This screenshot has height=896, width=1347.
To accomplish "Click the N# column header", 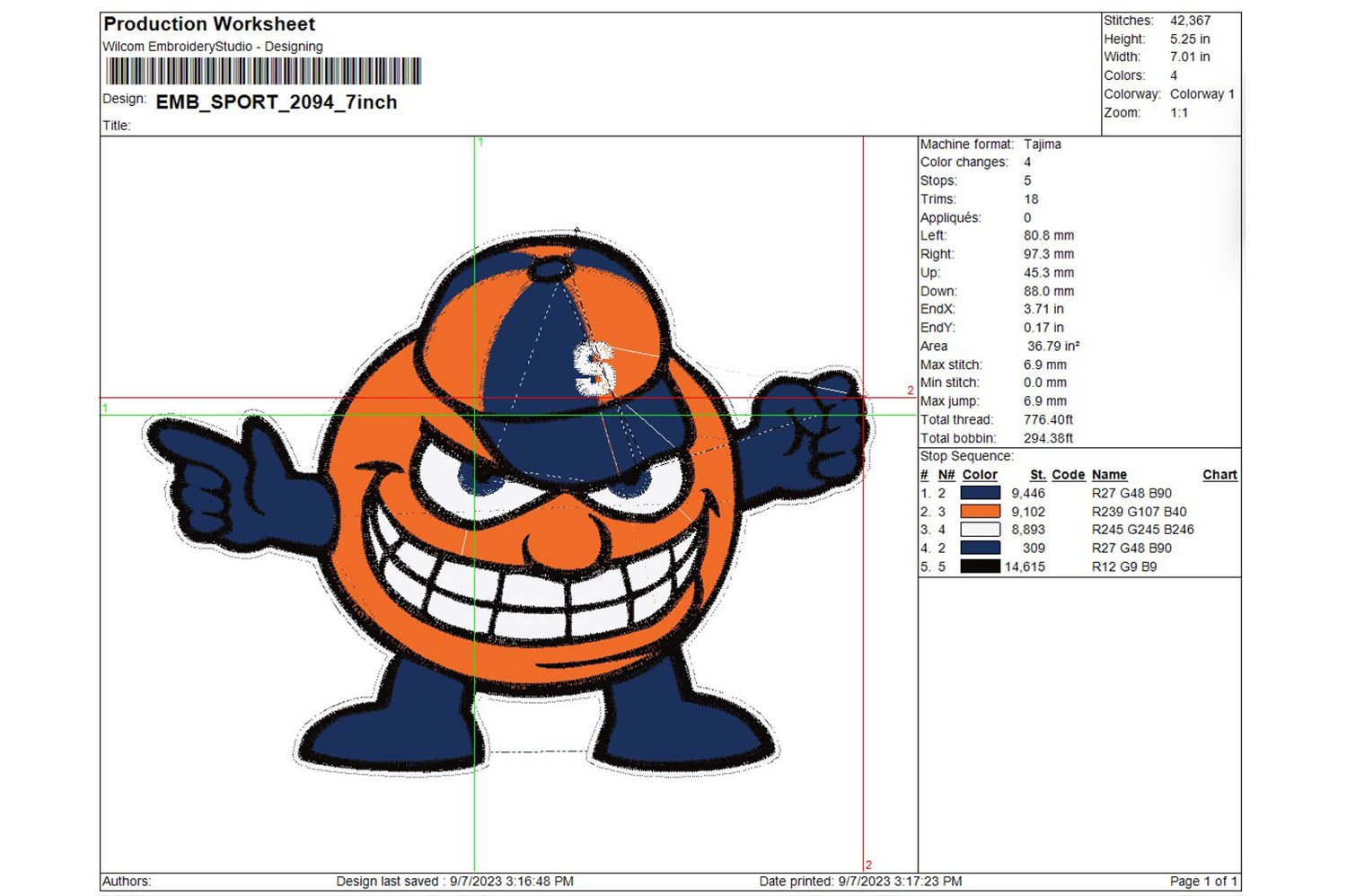I will [x=946, y=475].
